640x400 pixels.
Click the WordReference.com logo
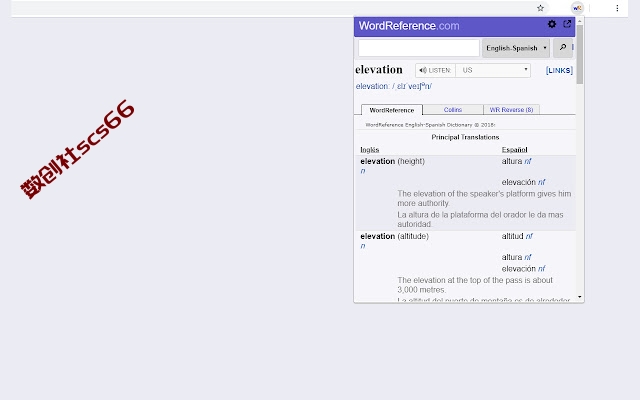409,26
